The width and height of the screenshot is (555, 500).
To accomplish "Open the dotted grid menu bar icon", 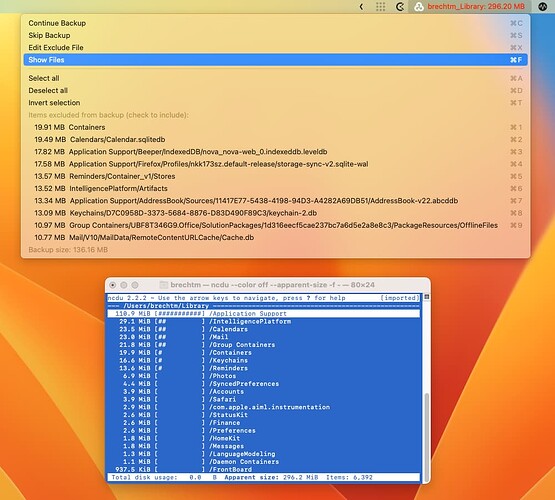I will pyautogui.click(x=381, y=7).
